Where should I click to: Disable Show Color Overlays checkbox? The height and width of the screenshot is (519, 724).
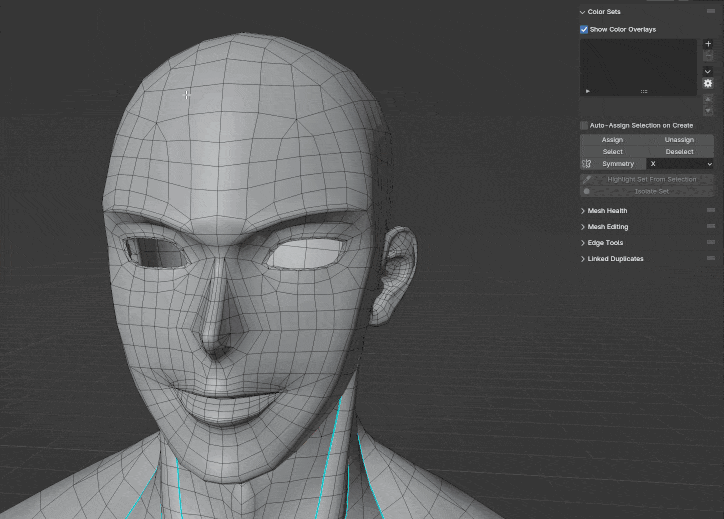(584, 30)
